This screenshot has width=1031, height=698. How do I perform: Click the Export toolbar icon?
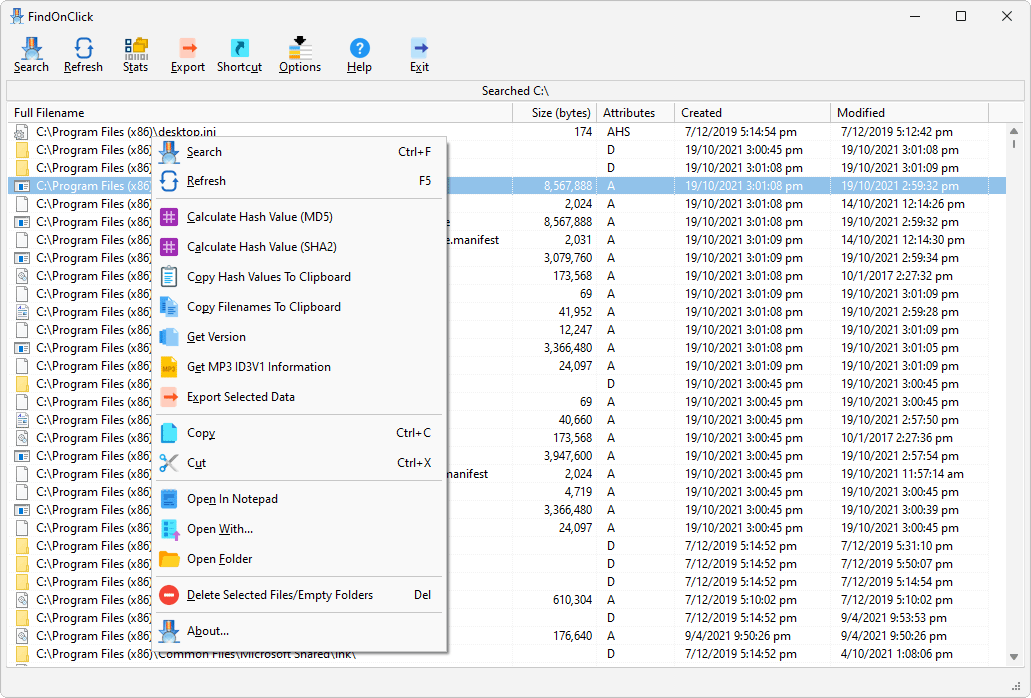coord(188,49)
